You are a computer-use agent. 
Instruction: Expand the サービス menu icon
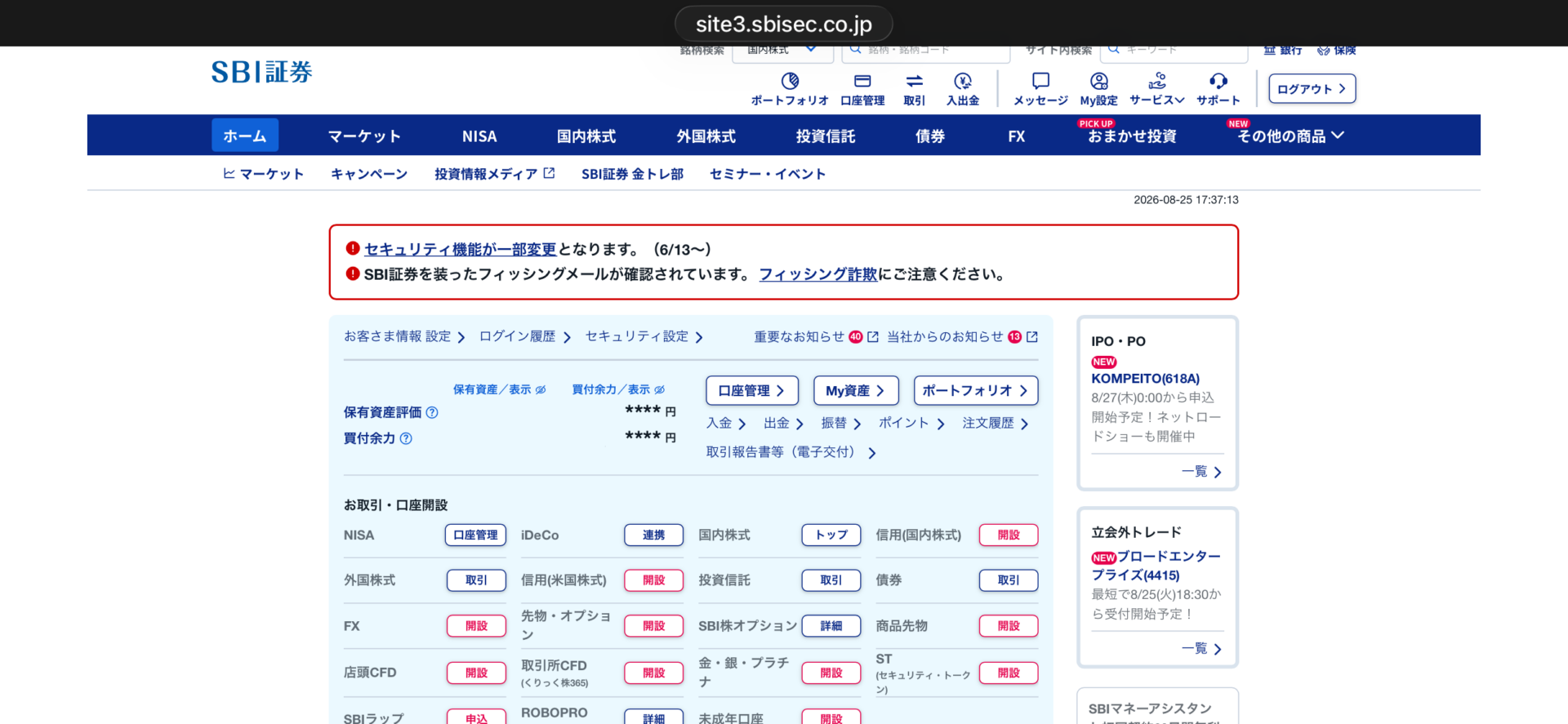1157,81
